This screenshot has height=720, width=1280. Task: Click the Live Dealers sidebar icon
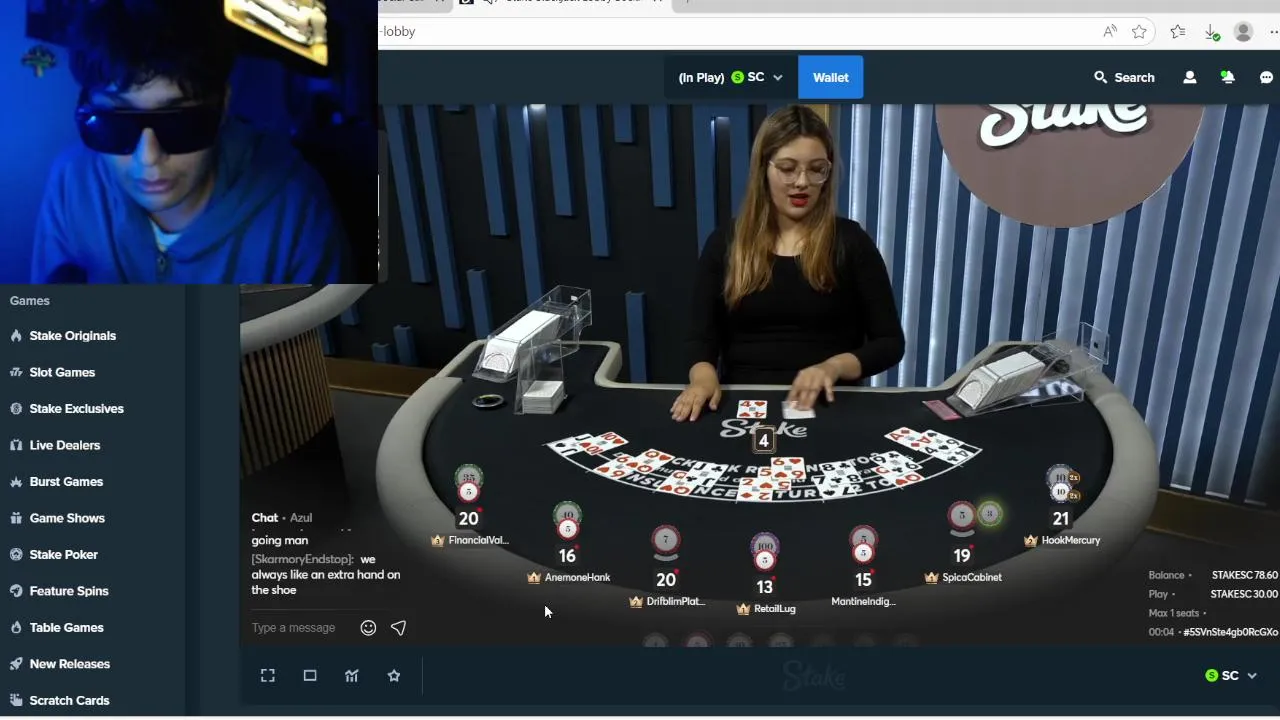click(16, 445)
